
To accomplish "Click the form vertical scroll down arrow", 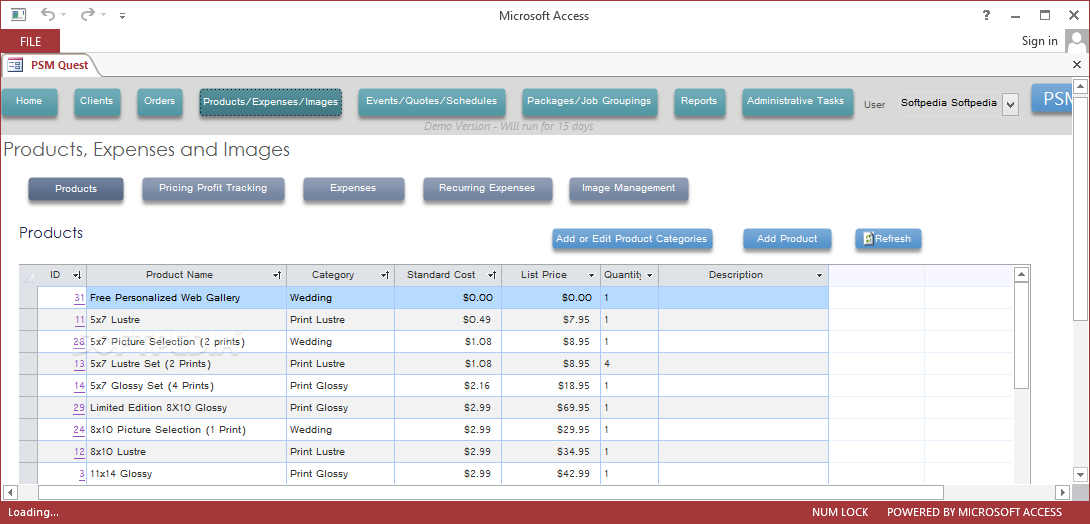I will [1080, 475].
